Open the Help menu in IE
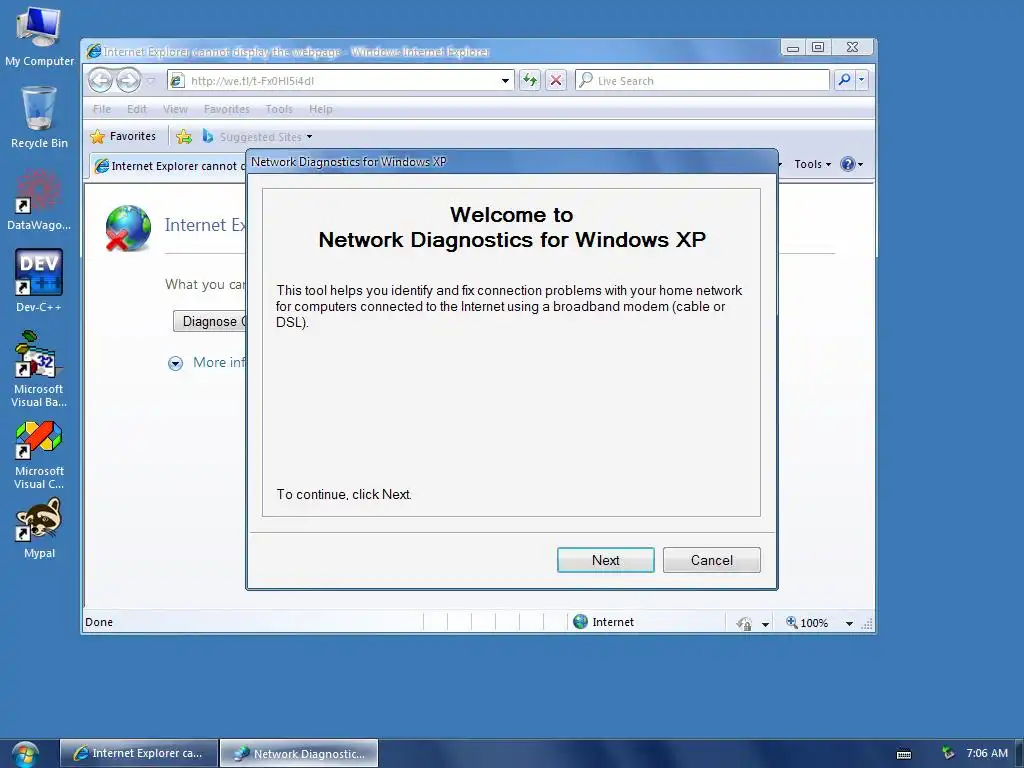 tap(321, 109)
